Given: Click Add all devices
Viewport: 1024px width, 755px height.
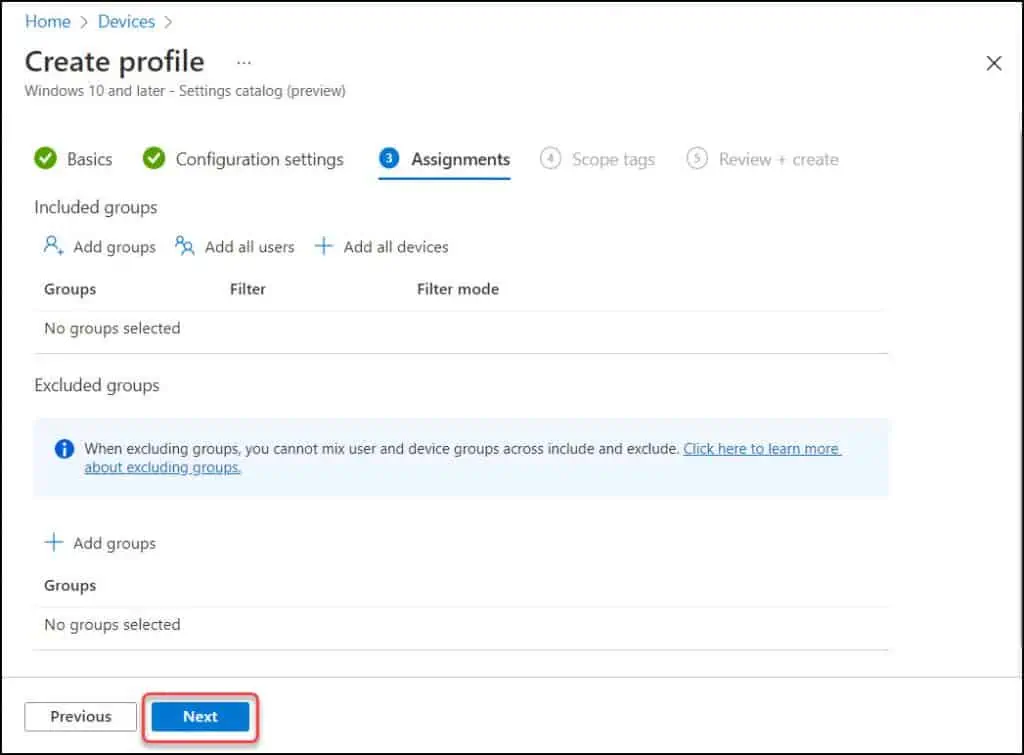Looking at the screenshot, I should click(381, 246).
